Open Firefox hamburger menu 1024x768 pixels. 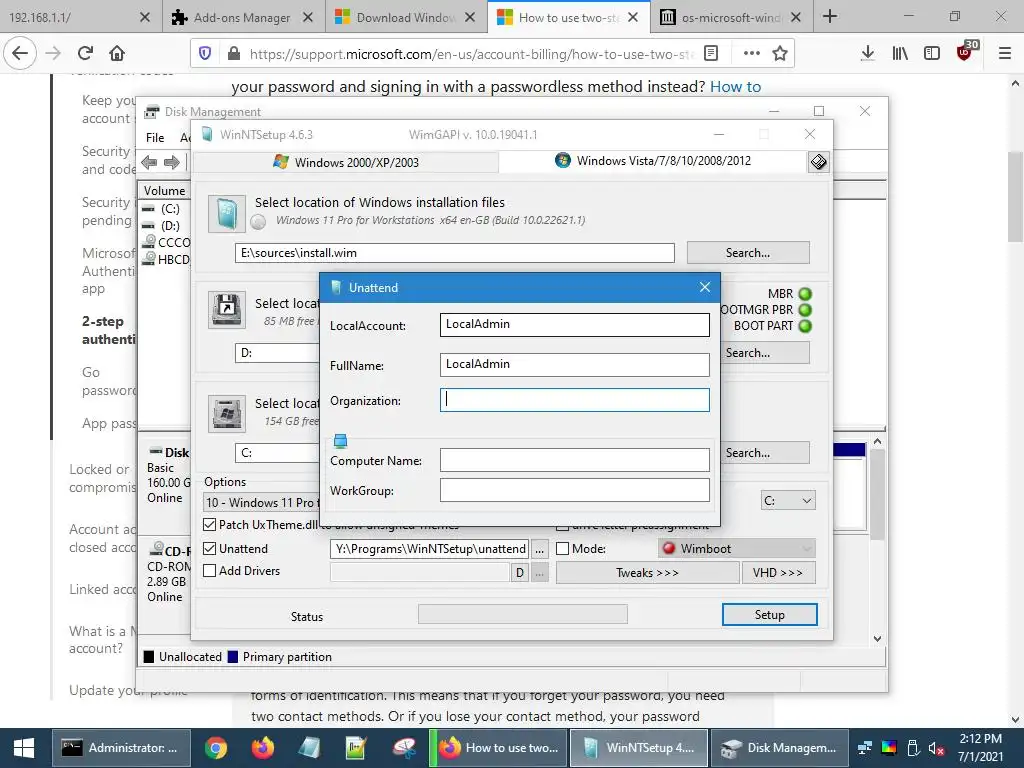point(1005,54)
